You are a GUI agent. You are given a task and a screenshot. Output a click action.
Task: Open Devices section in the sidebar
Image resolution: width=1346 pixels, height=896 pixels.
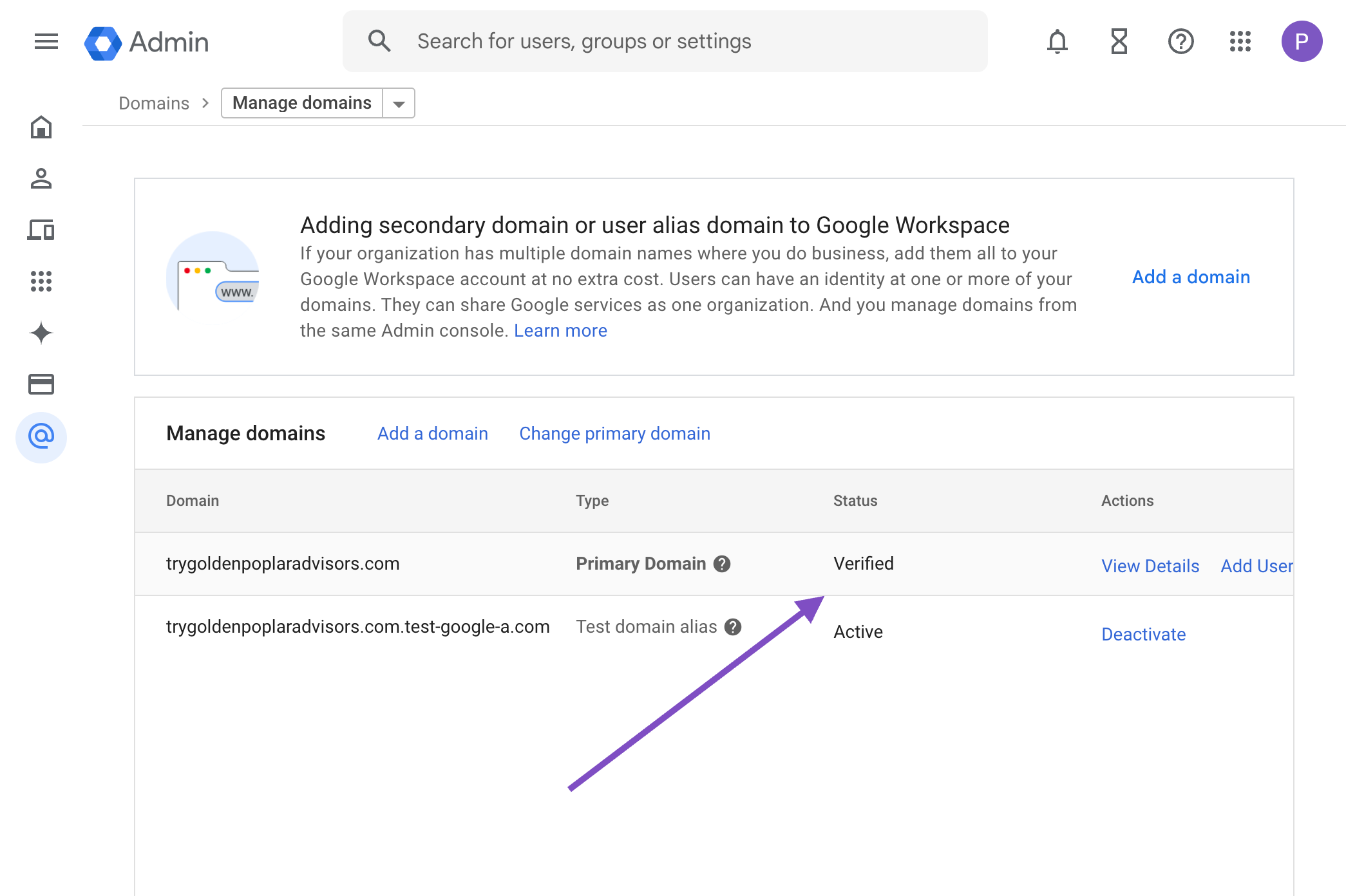tap(41, 230)
